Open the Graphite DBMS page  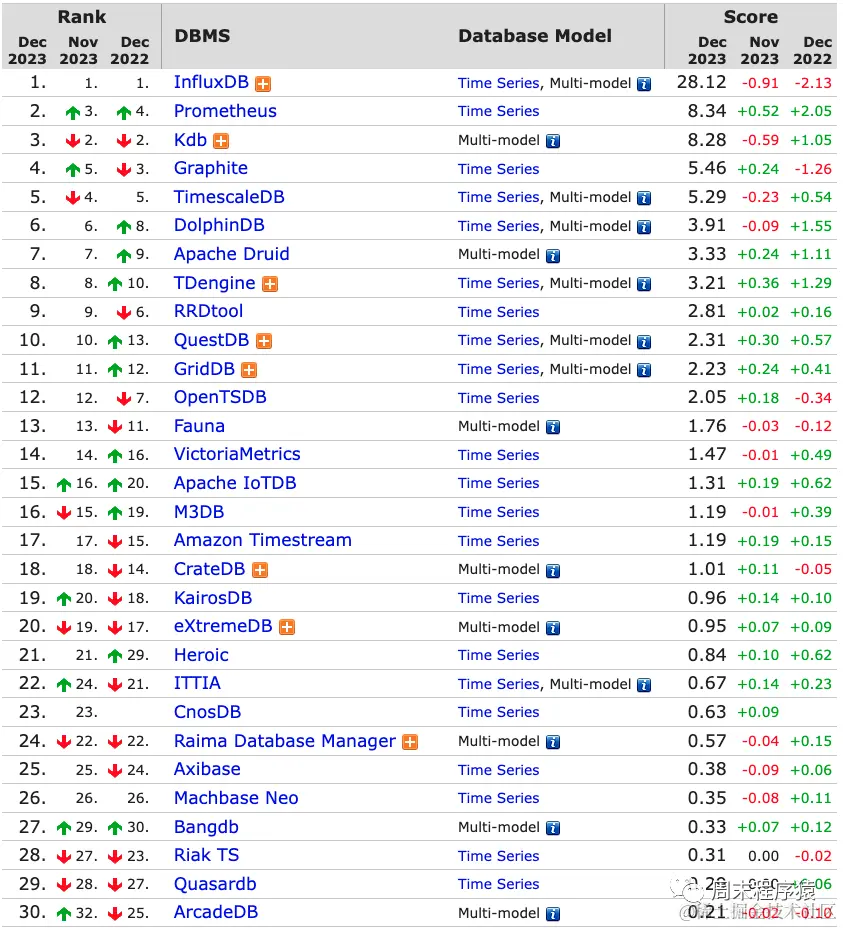211,168
